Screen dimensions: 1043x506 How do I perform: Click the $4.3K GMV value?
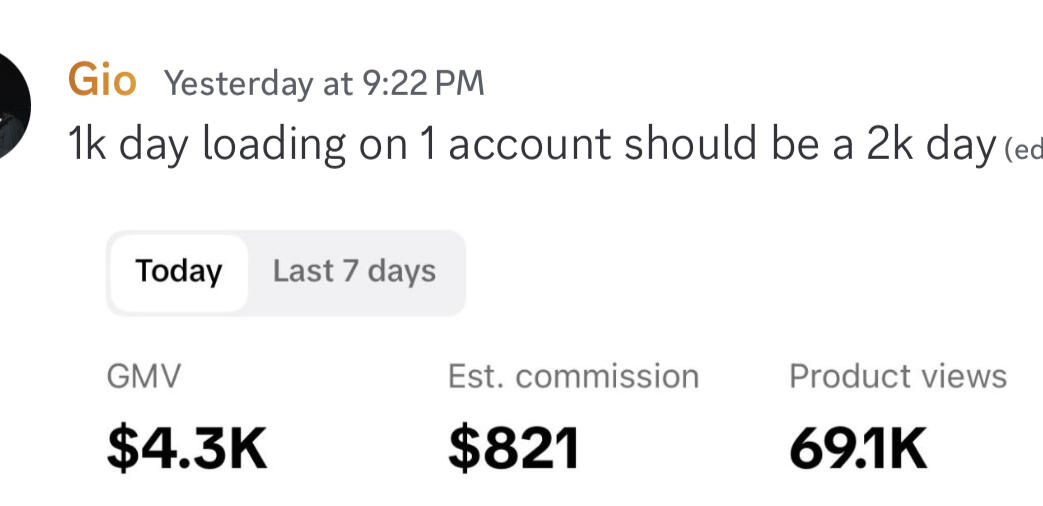point(188,448)
